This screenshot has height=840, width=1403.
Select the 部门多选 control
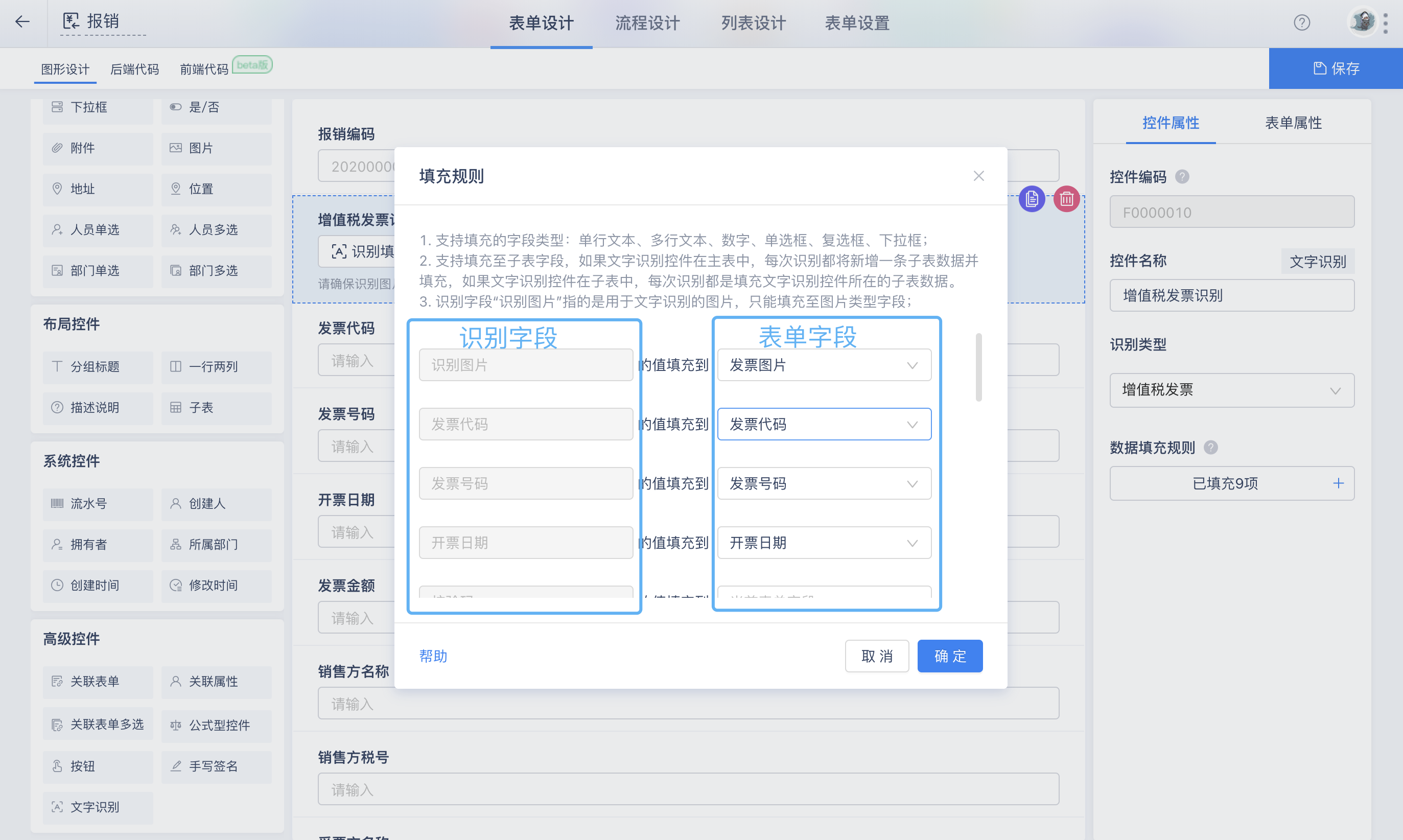coord(216,271)
